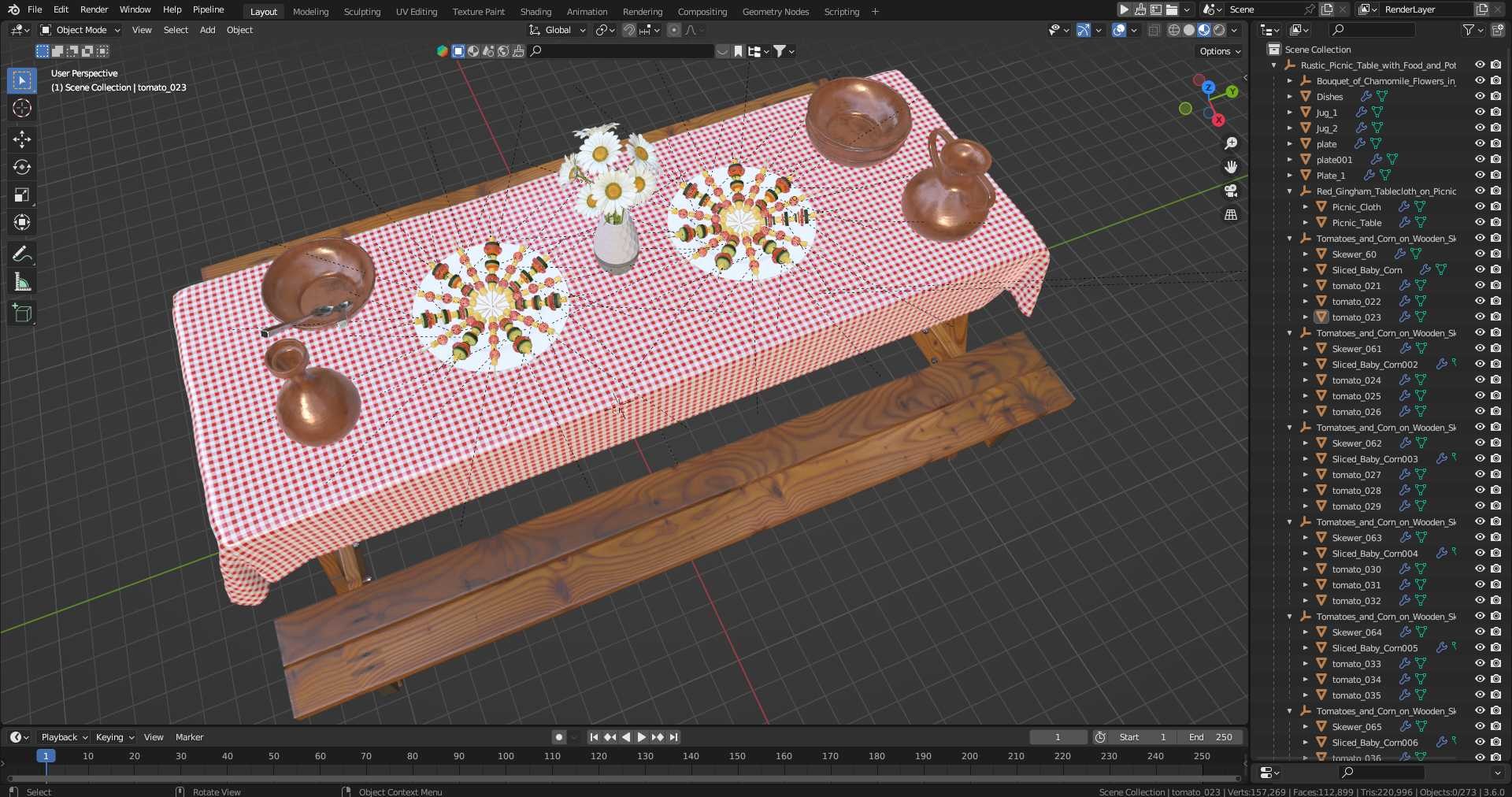1512x797 pixels.
Task: Toggle the auto keying record button
Action: tap(559, 737)
